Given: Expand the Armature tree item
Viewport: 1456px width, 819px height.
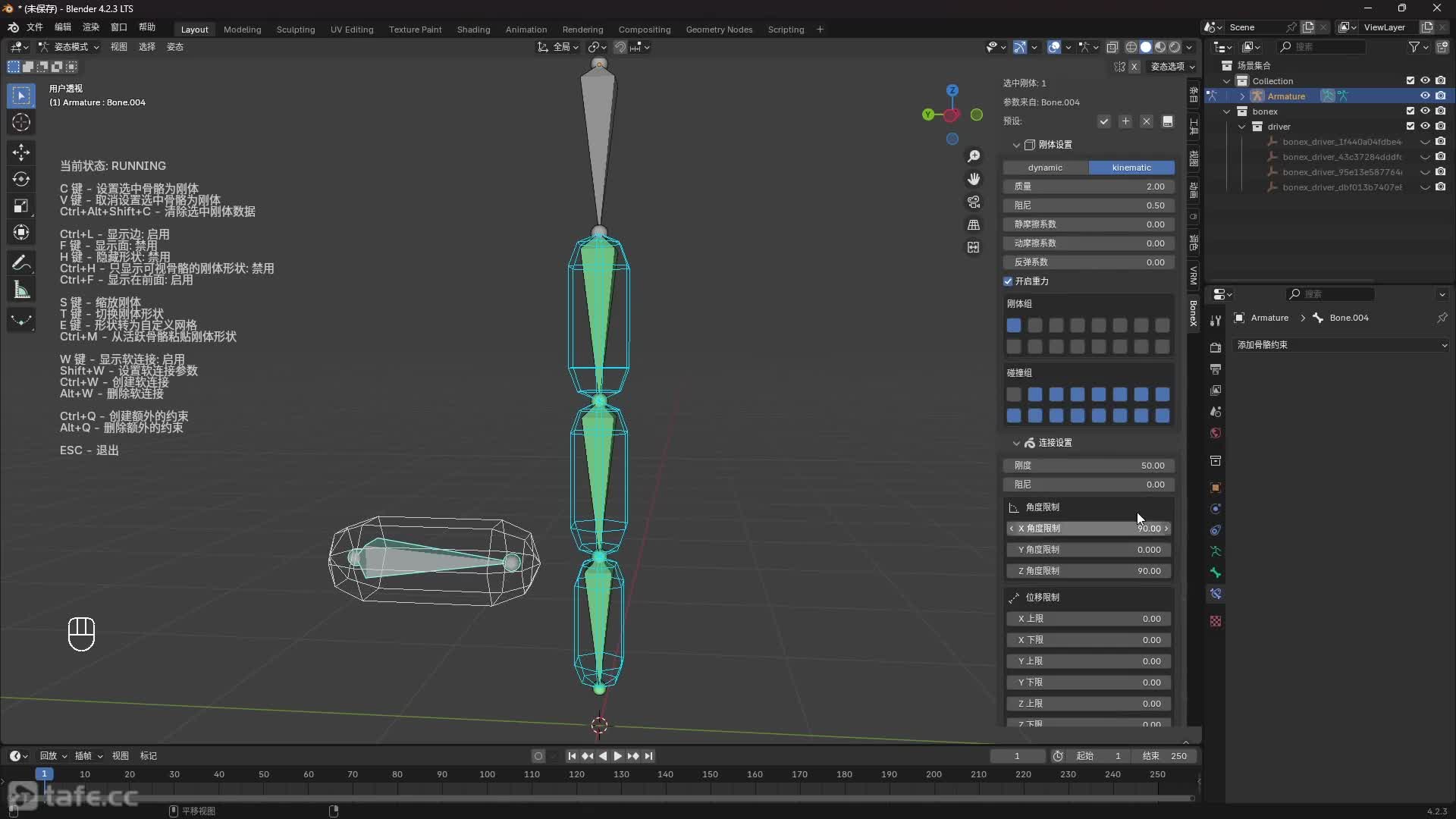Looking at the screenshot, I should [1242, 96].
